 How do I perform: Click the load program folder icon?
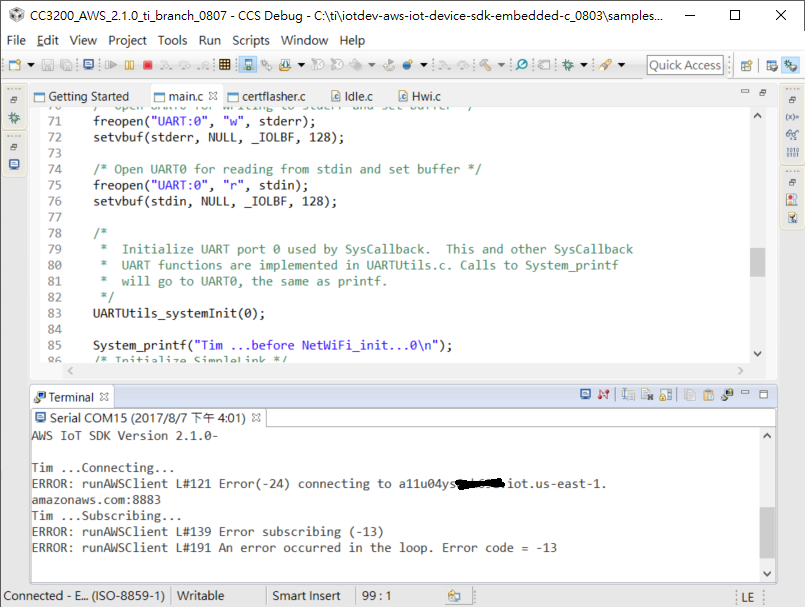(x=285, y=65)
